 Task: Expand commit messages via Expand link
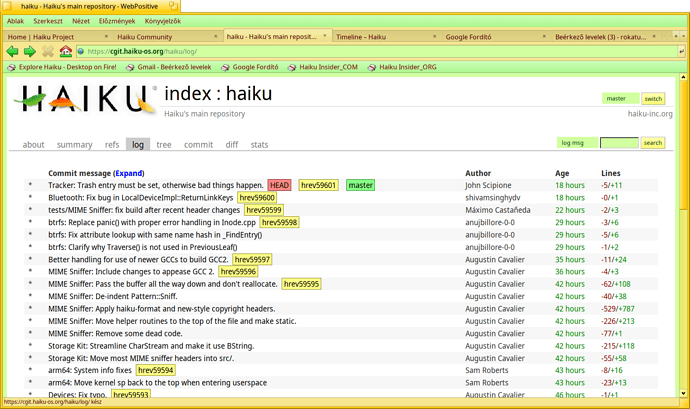[128, 173]
